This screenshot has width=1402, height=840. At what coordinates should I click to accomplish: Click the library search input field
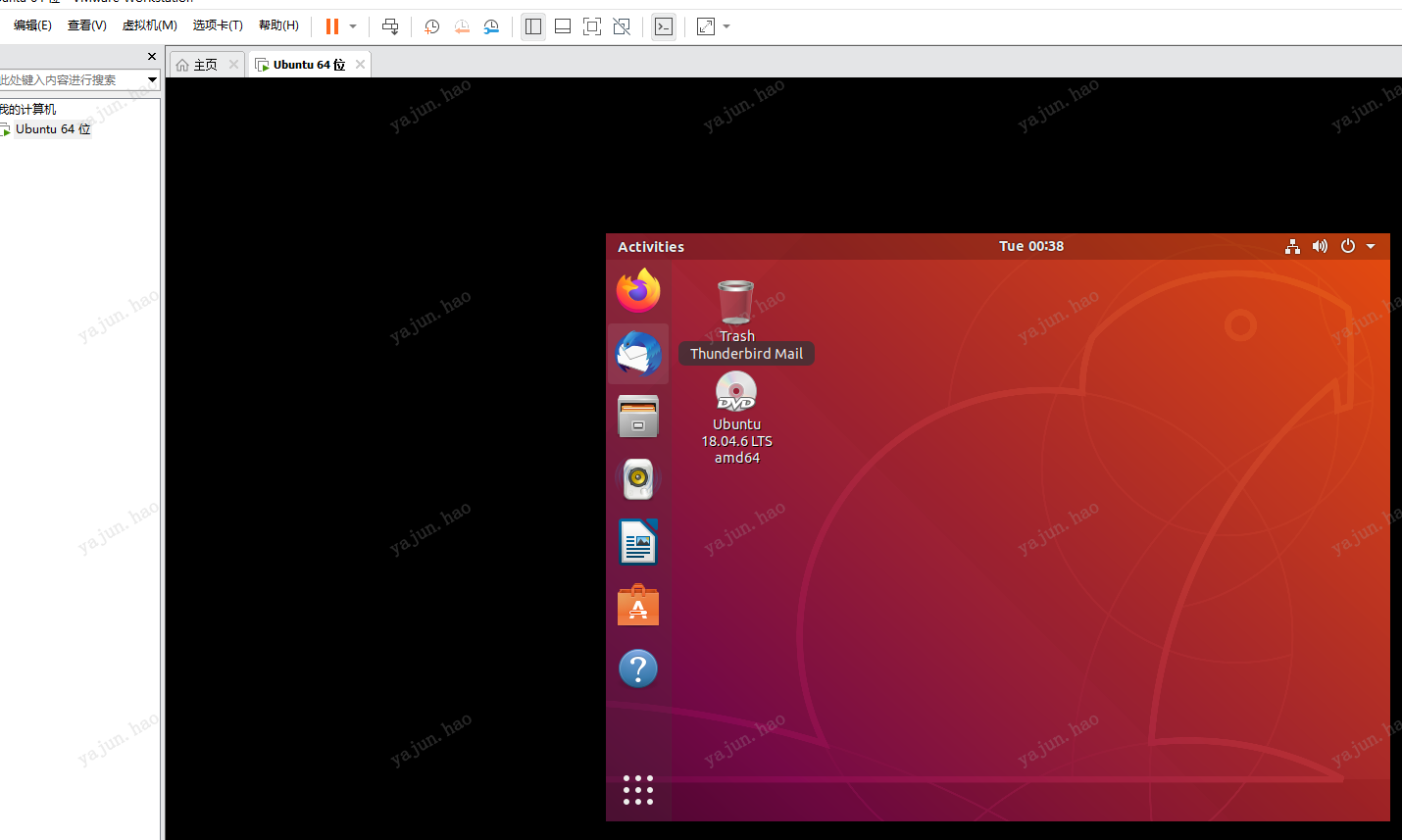73,79
